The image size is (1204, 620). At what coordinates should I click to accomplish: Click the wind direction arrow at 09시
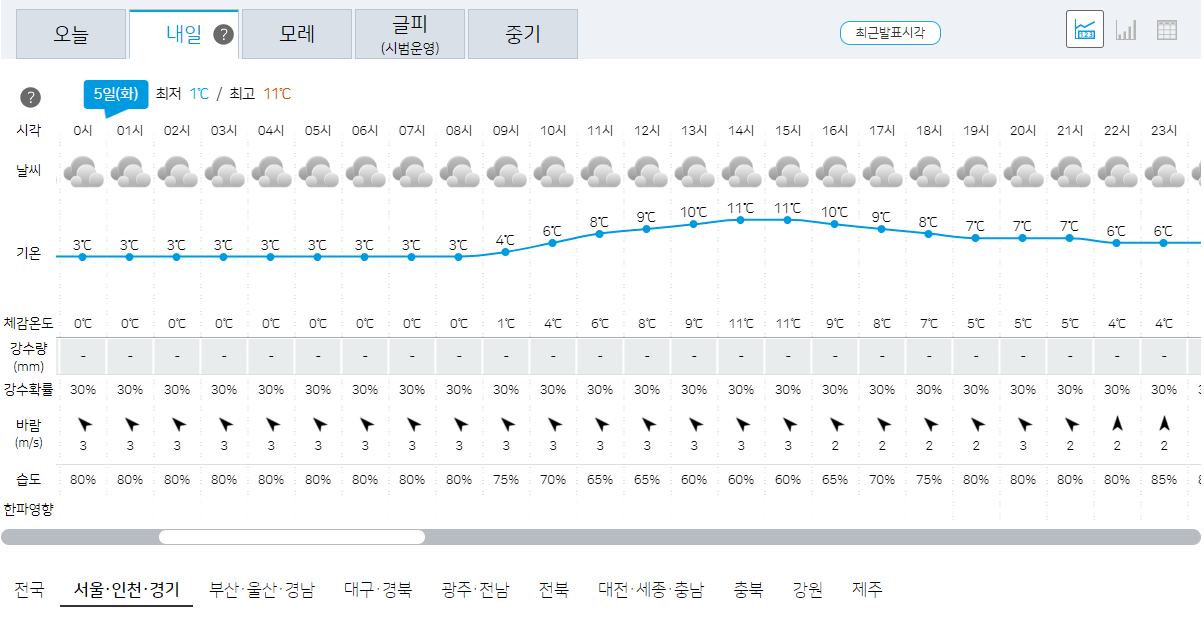pyautogui.click(x=506, y=424)
